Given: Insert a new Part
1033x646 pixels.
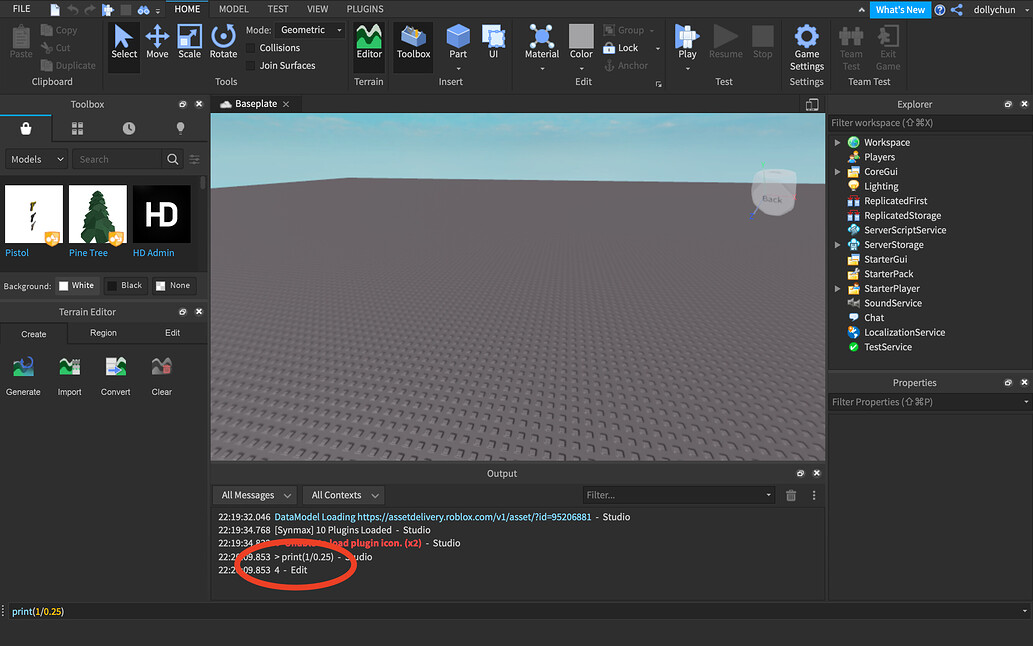Looking at the screenshot, I should (458, 42).
